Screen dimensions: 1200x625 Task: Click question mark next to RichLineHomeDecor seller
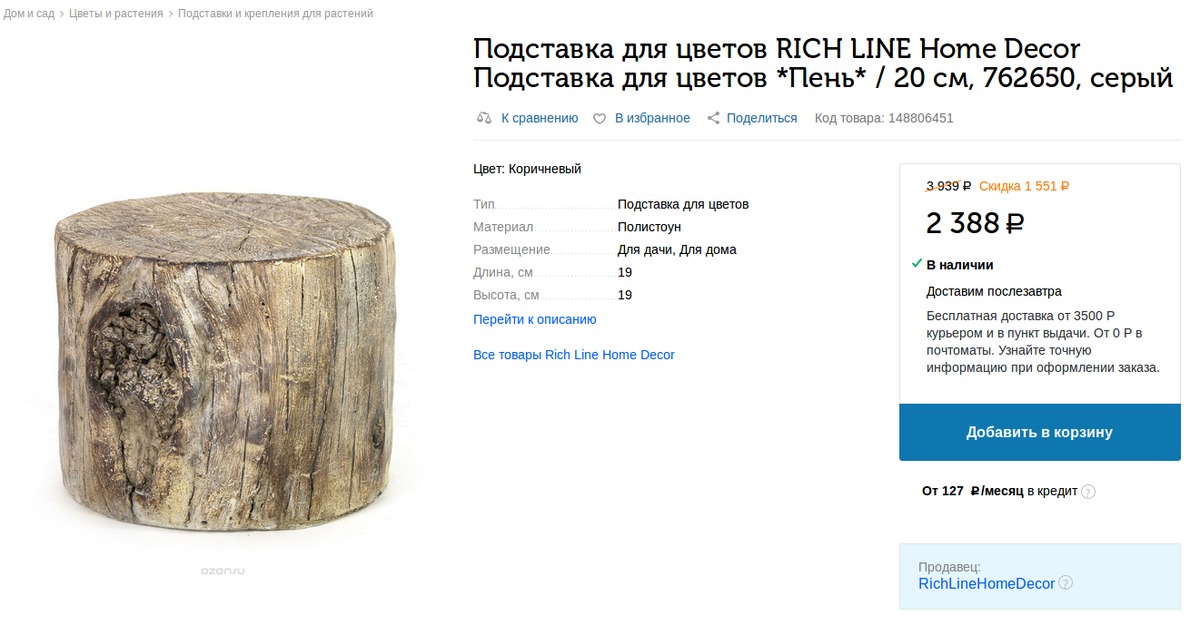click(x=1065, y=583)
